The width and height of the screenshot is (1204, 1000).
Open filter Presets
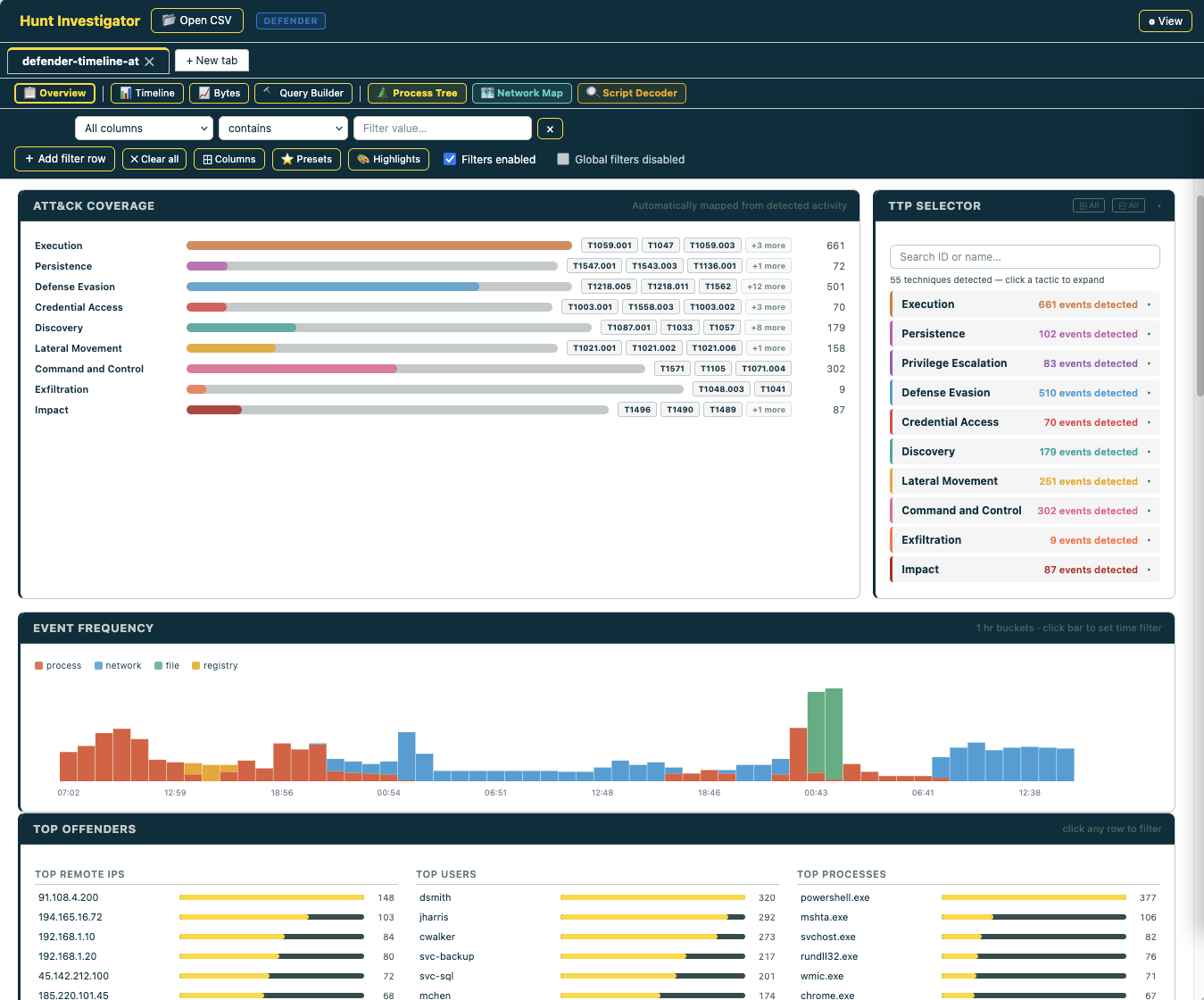[306, 159]
